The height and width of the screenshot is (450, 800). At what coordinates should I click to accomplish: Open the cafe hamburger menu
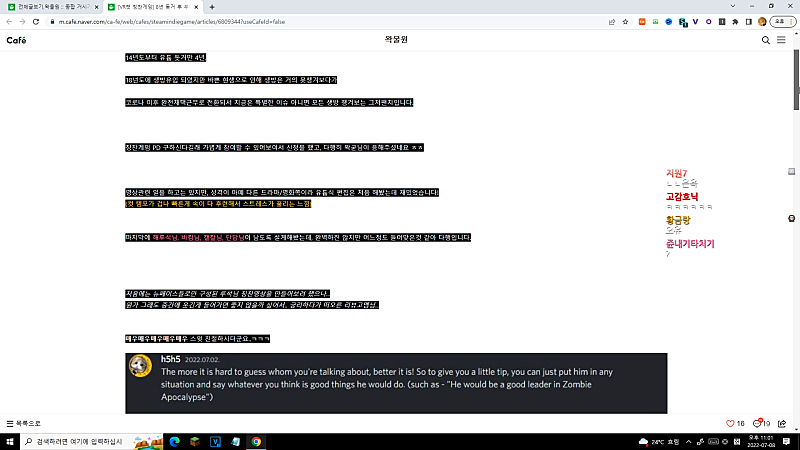(781, 40)
